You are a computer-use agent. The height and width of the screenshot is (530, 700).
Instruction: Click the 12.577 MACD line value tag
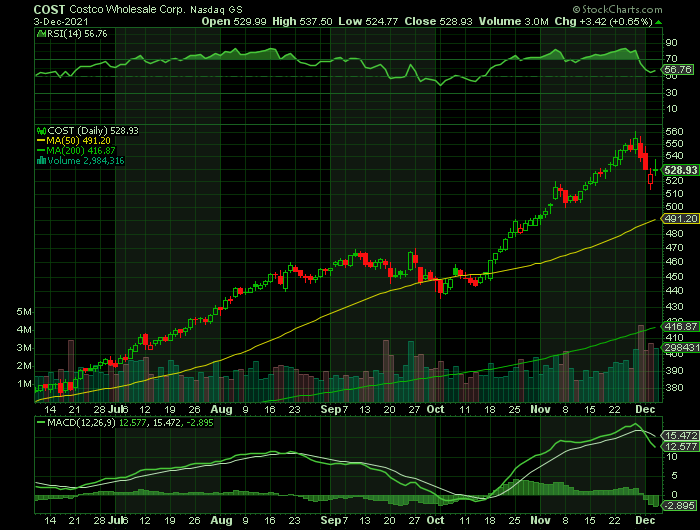pyautogui.click(x=680, y=447)
